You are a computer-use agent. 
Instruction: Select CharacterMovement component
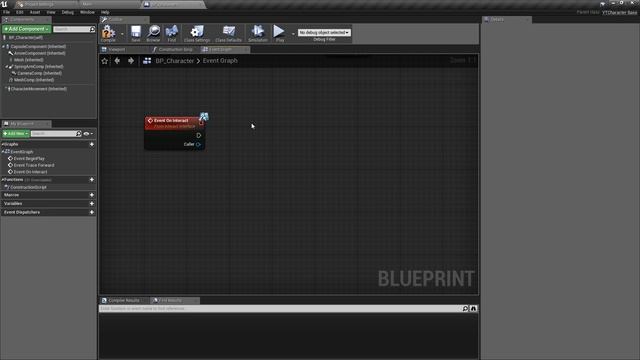click(x=38, y=89)
